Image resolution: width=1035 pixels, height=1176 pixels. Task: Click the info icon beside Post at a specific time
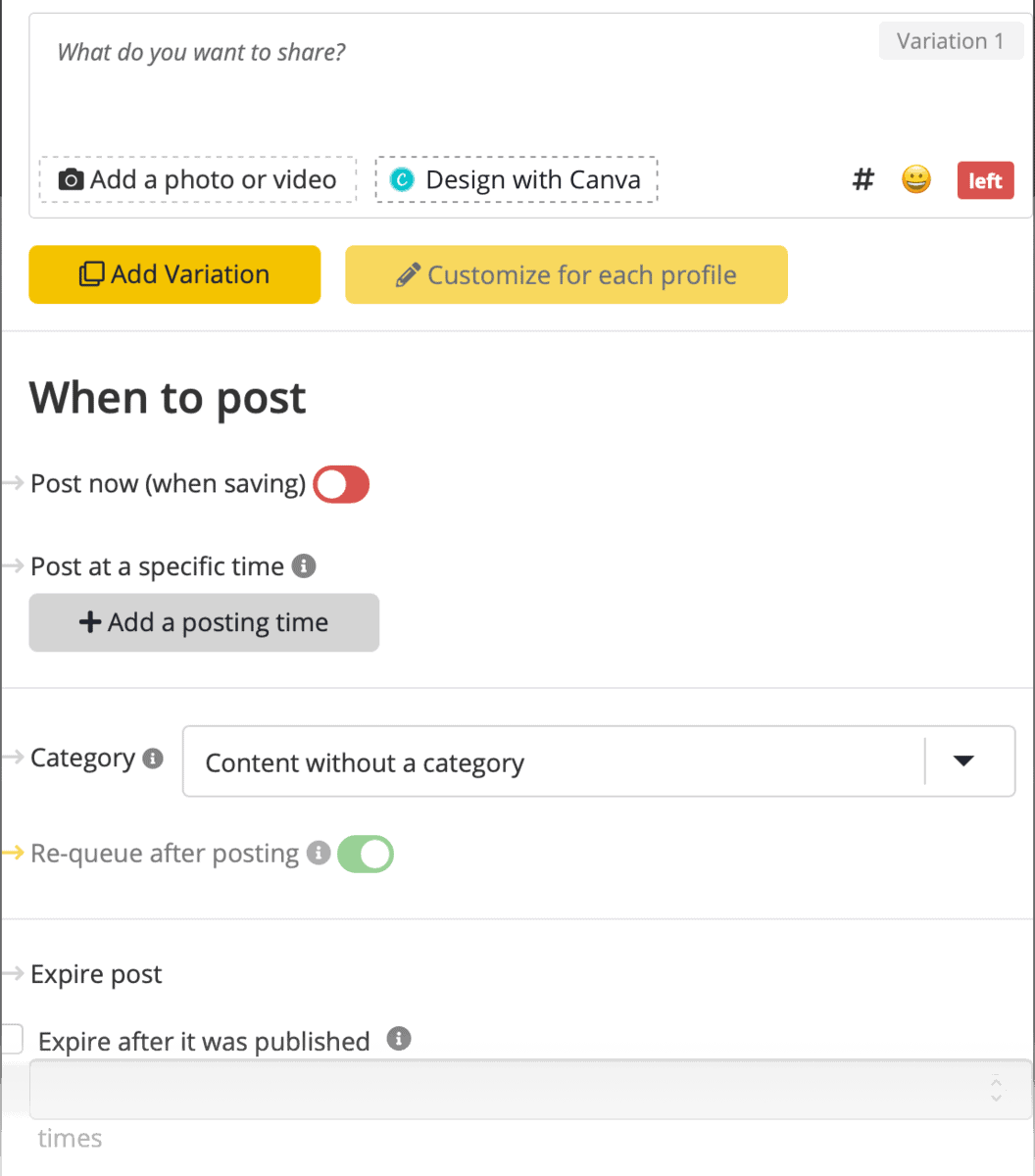tap(305, 565)
